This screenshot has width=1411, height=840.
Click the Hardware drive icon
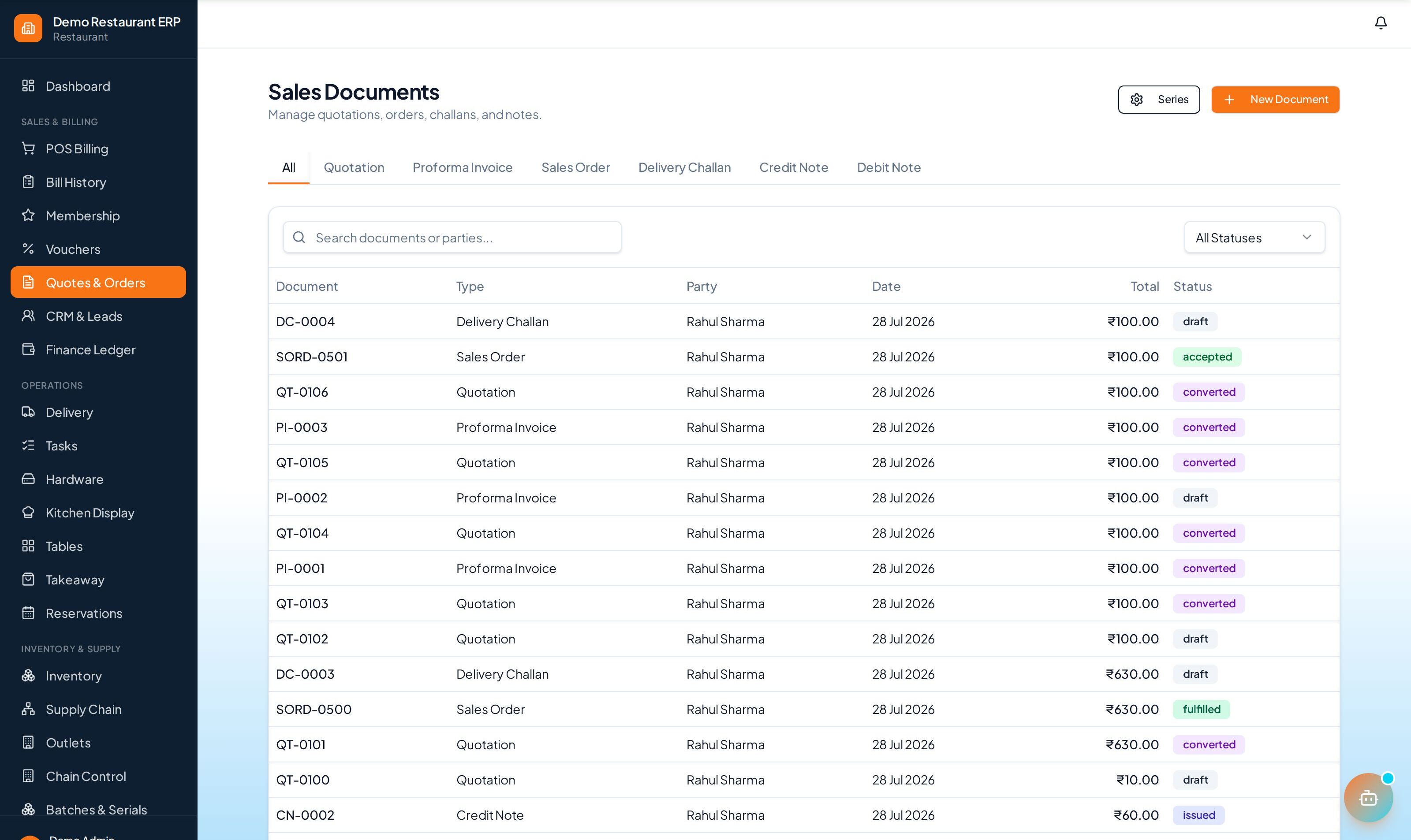click(x=28, y=479)
